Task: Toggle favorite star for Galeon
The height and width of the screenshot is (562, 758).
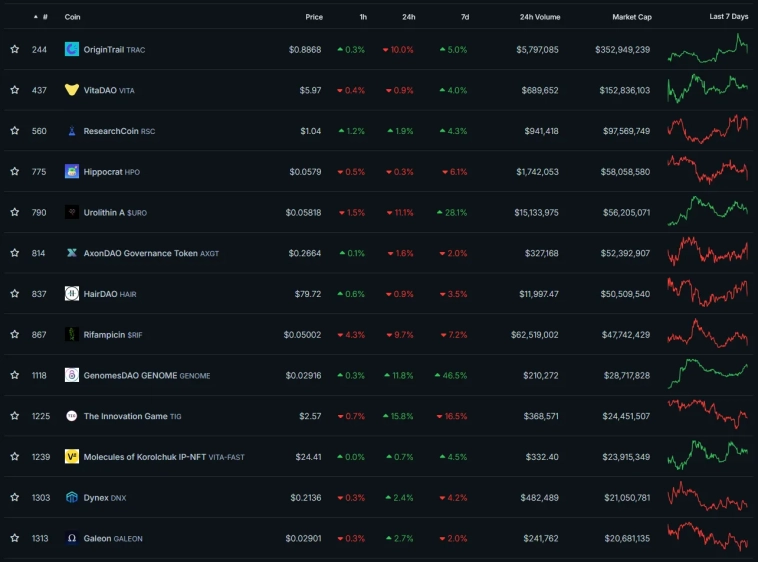Action: [15, 538]
